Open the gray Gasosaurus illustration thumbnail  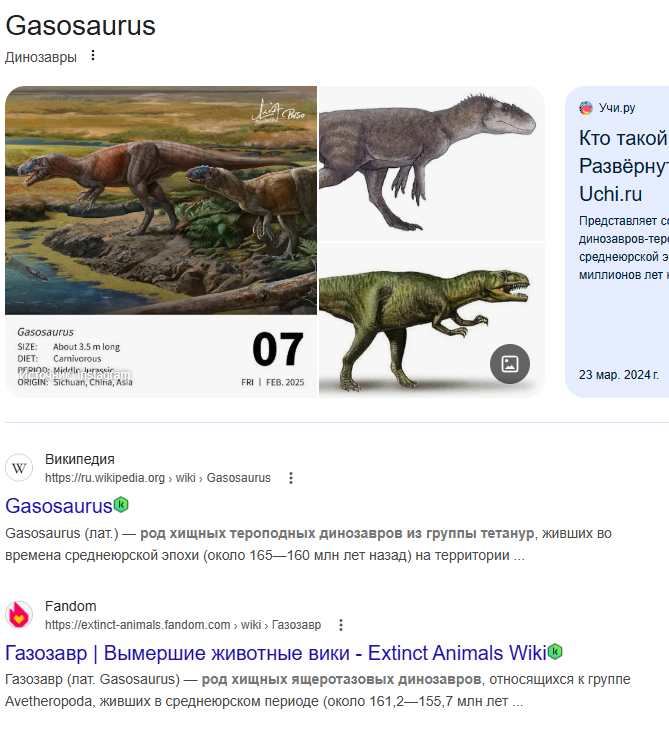[432, 163]
